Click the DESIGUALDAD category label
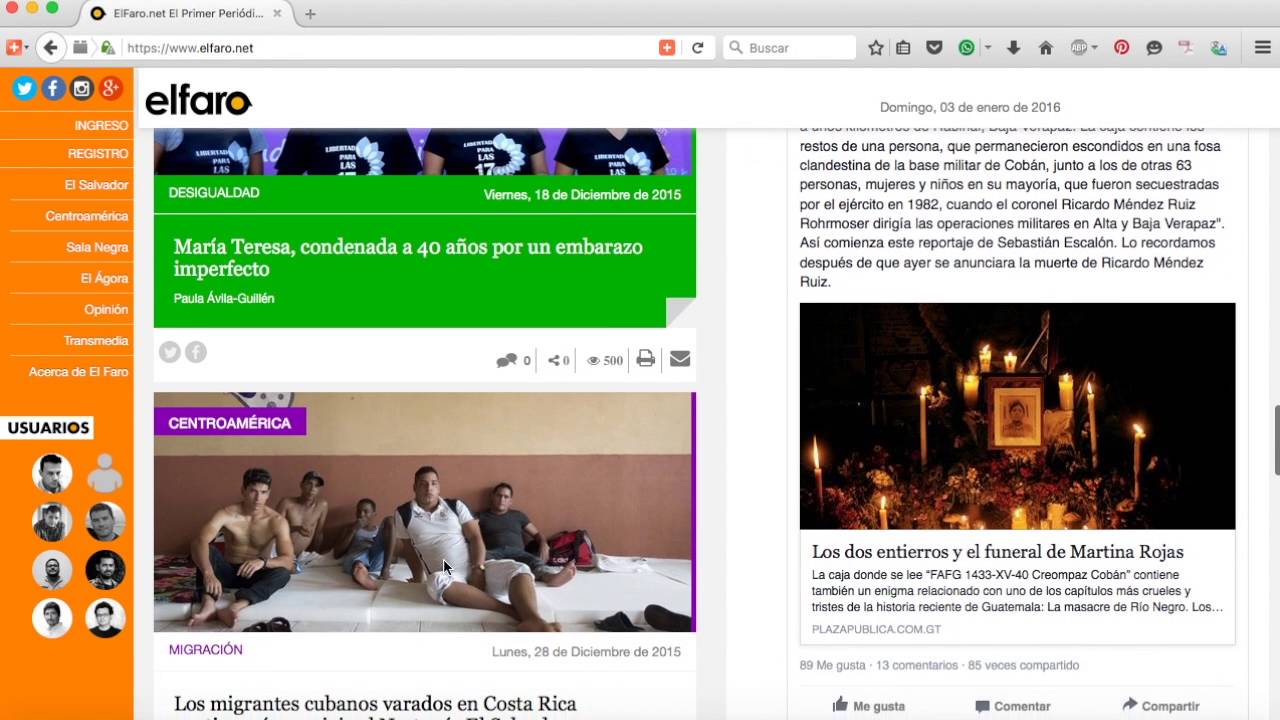The width and height of the screenshot is (1280, 720). [x=214, y=192]
